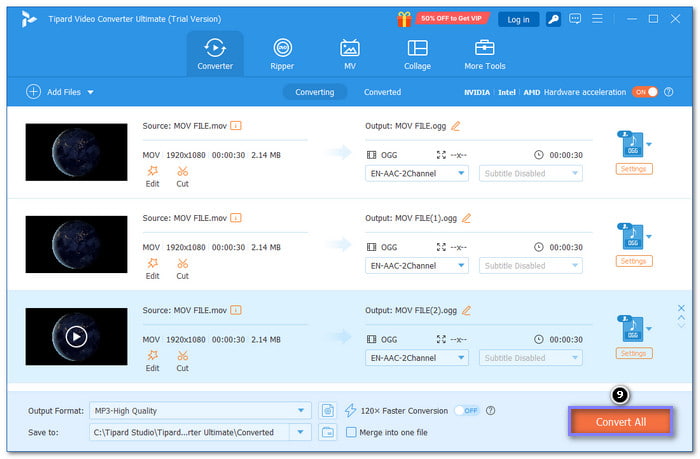The image size is (700, 459).
Task: Open audio track dropdown for MOV FILE(1).ogg
Action: (x=417, y=266)
